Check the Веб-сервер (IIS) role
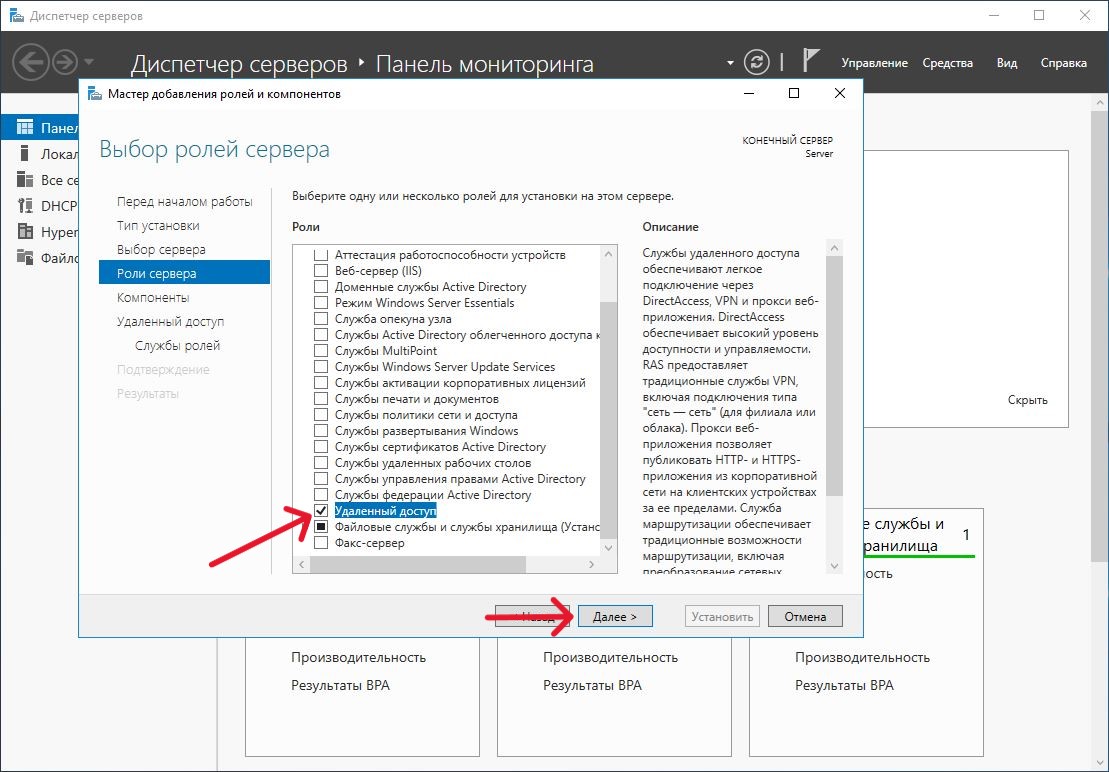This screenshot has height=772, width=1109. tap(321, 271)
